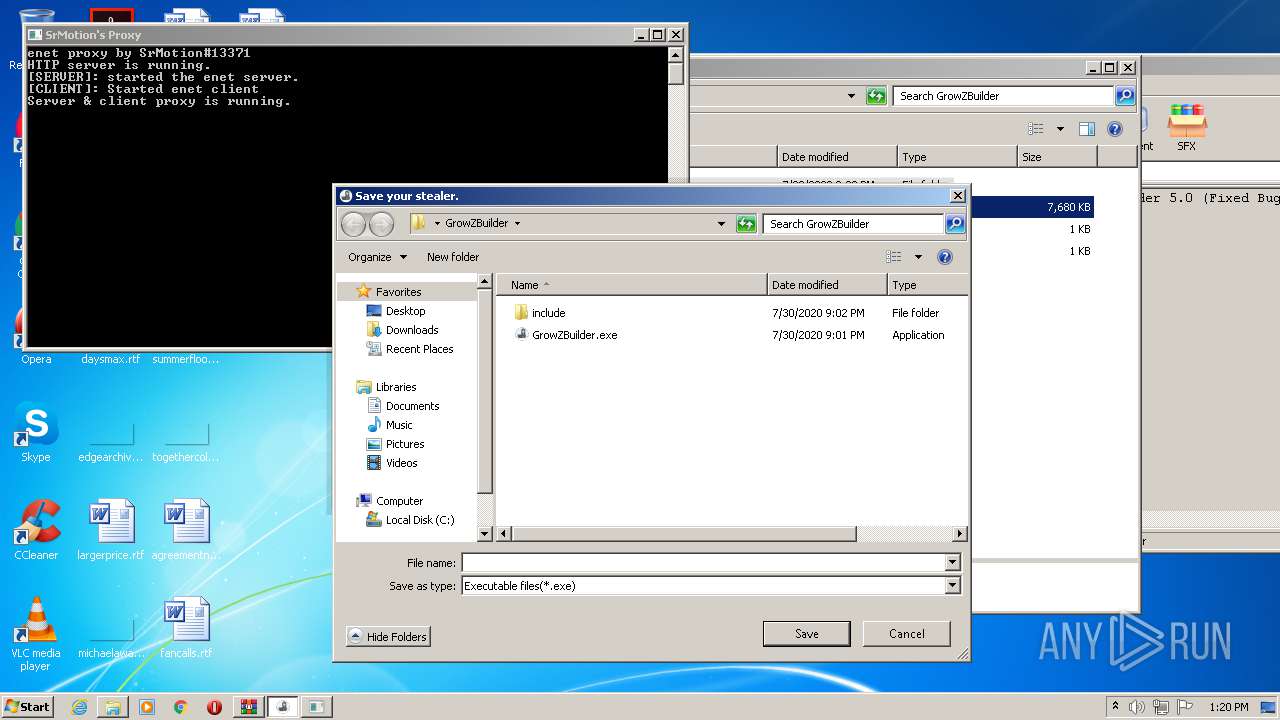Open the Start menu

27,706
